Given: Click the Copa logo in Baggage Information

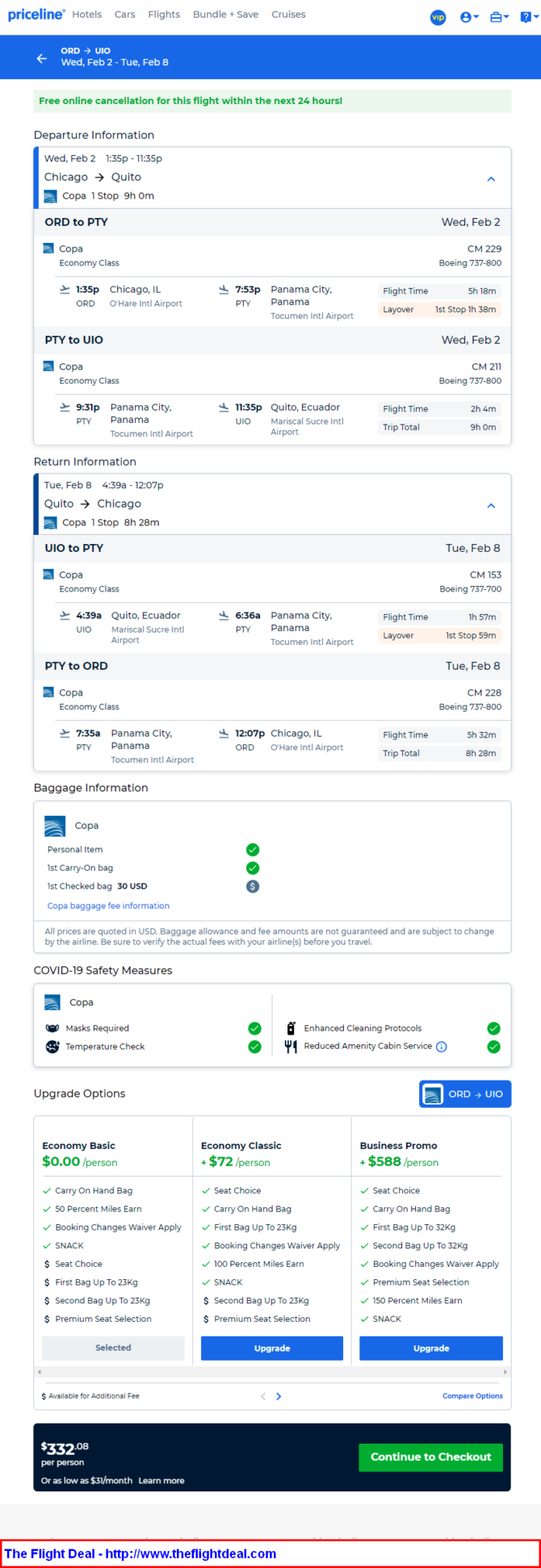Looking at the screenshot, I should click(x=55, y=826).
